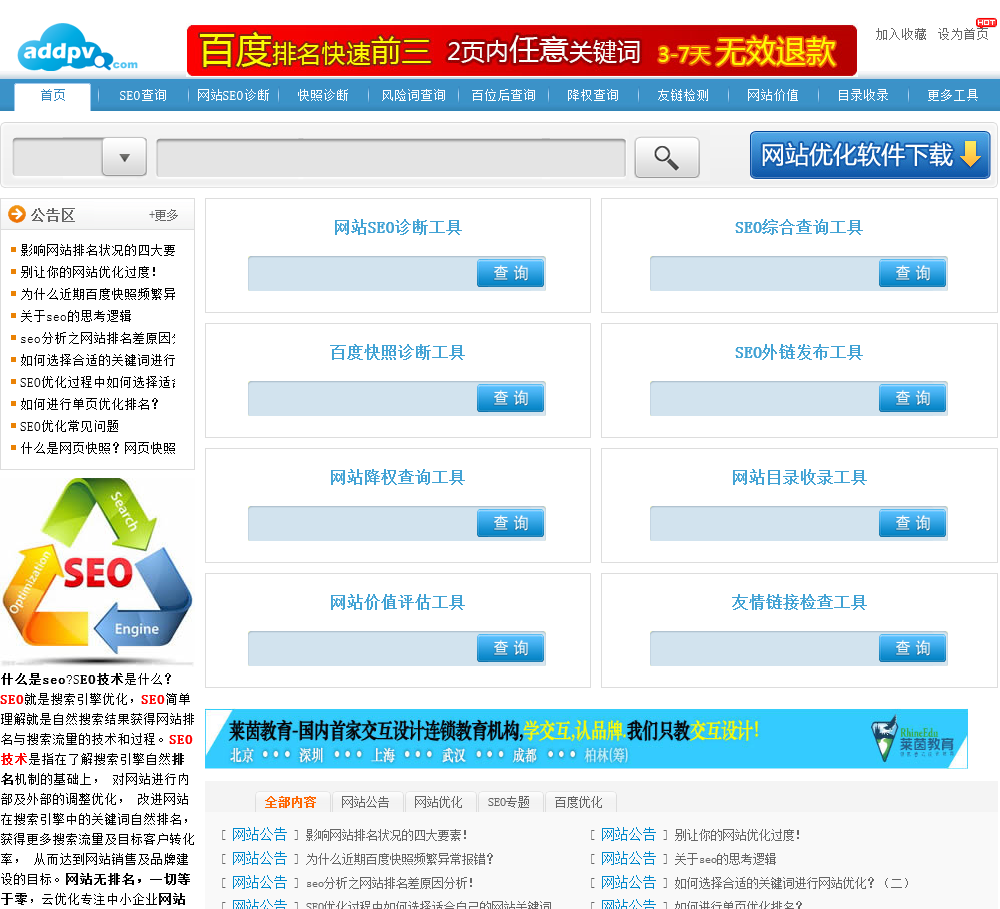The height and width of the screenshot is (909, 1000).
Task: Click 查询 under SEO外链发布工具
Action: pyautogui.click(x=913, y=398)
